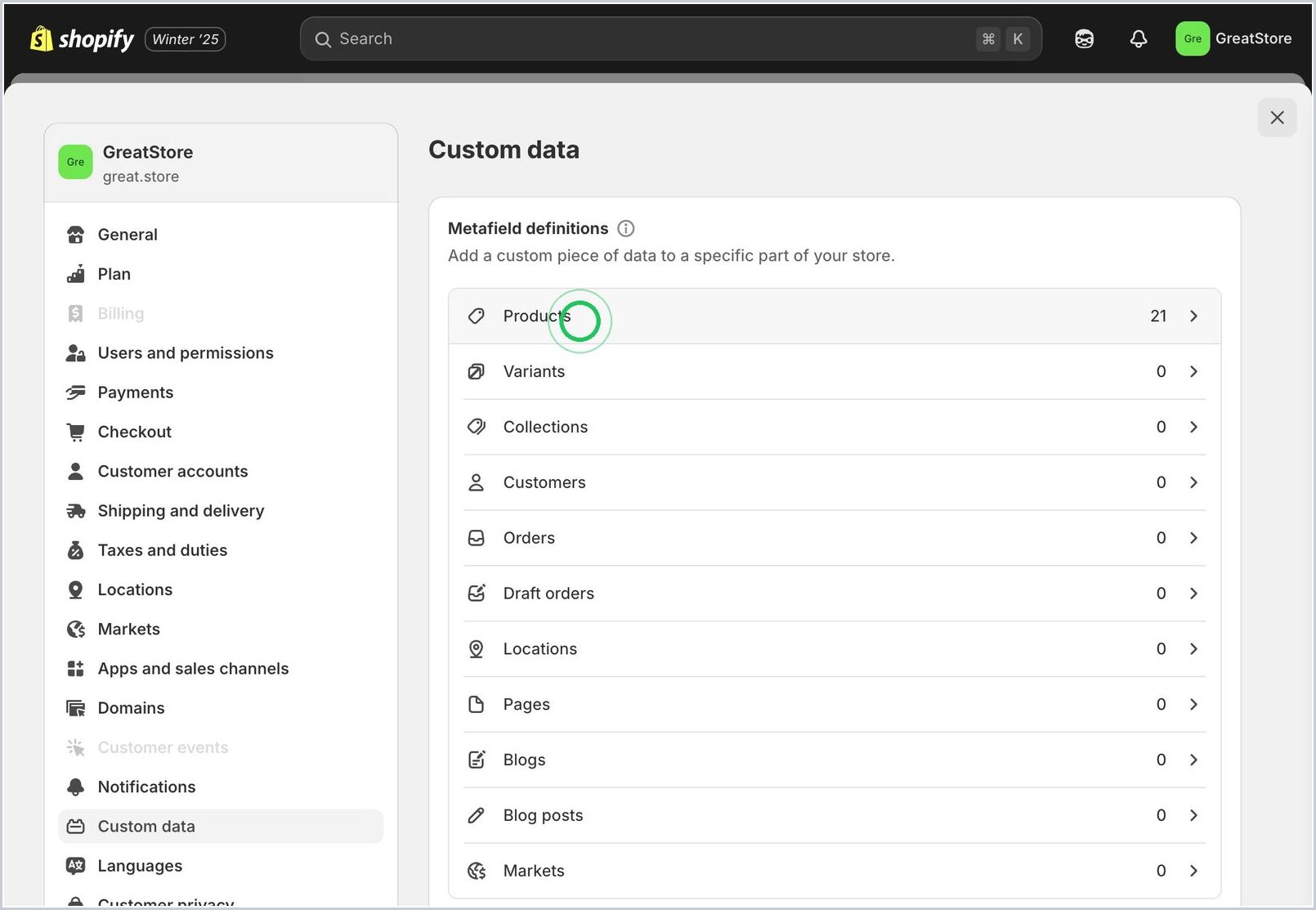Click the Variants row icon
The image size is (1316, 910).
(x=477, y=371)
